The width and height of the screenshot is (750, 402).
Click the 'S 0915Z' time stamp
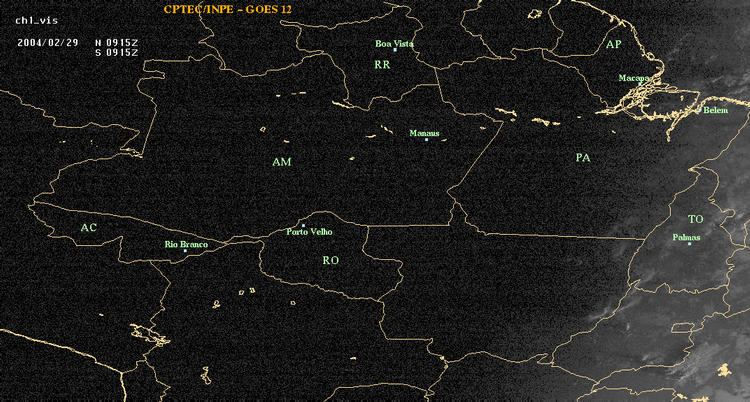pyautogui.click(x=117, y=53)
